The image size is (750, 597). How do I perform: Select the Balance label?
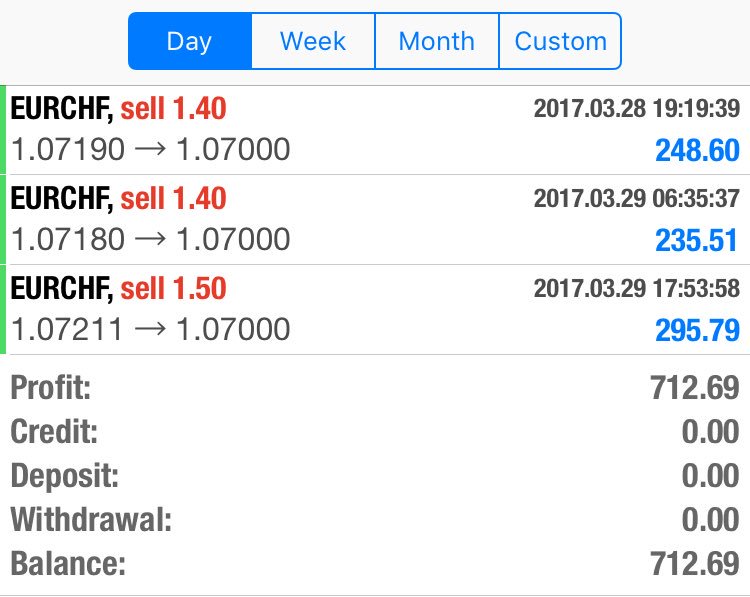pyautogui.click(x=68, y=564)
